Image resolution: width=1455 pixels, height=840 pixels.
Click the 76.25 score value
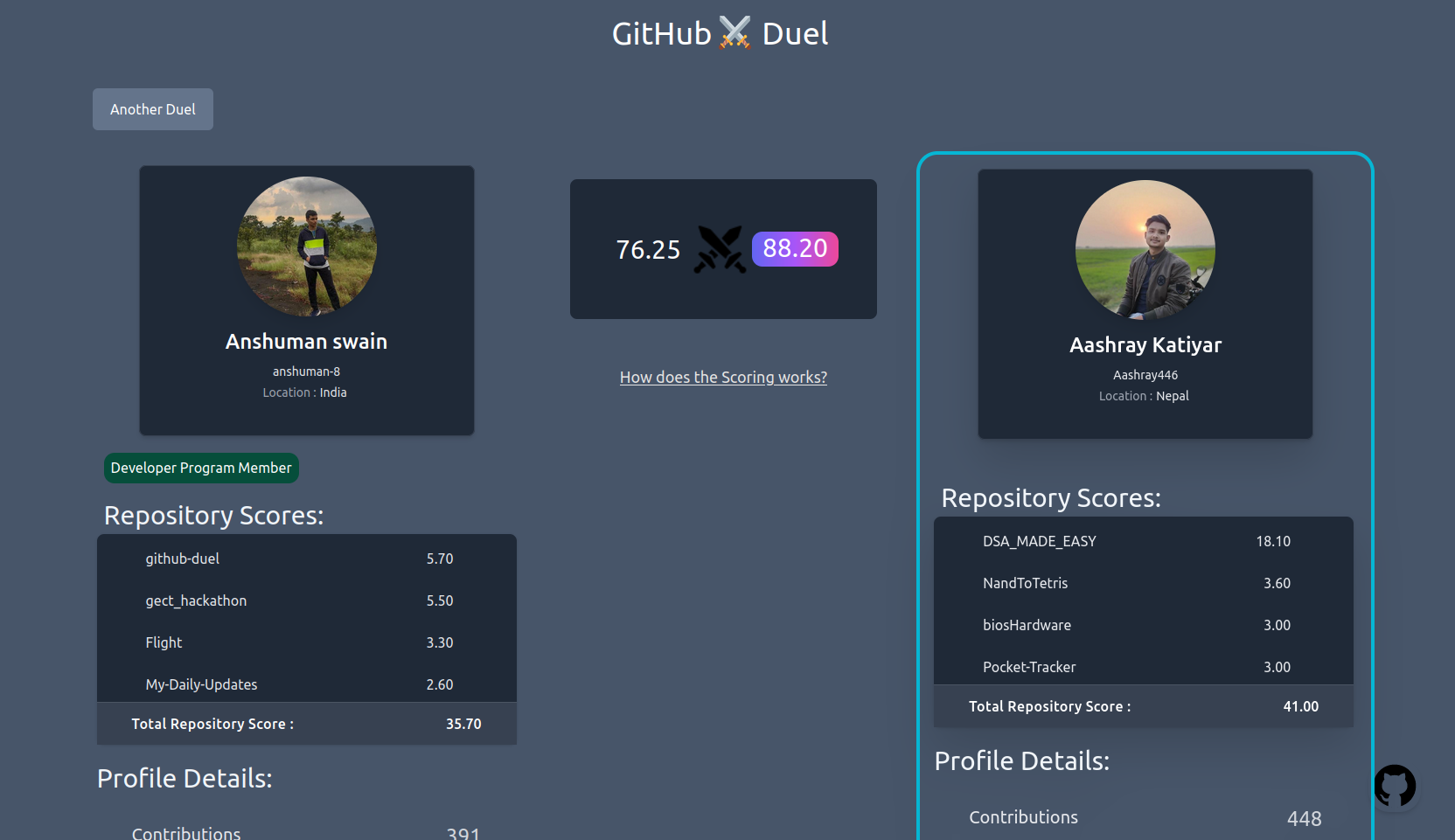pos(648,249)
